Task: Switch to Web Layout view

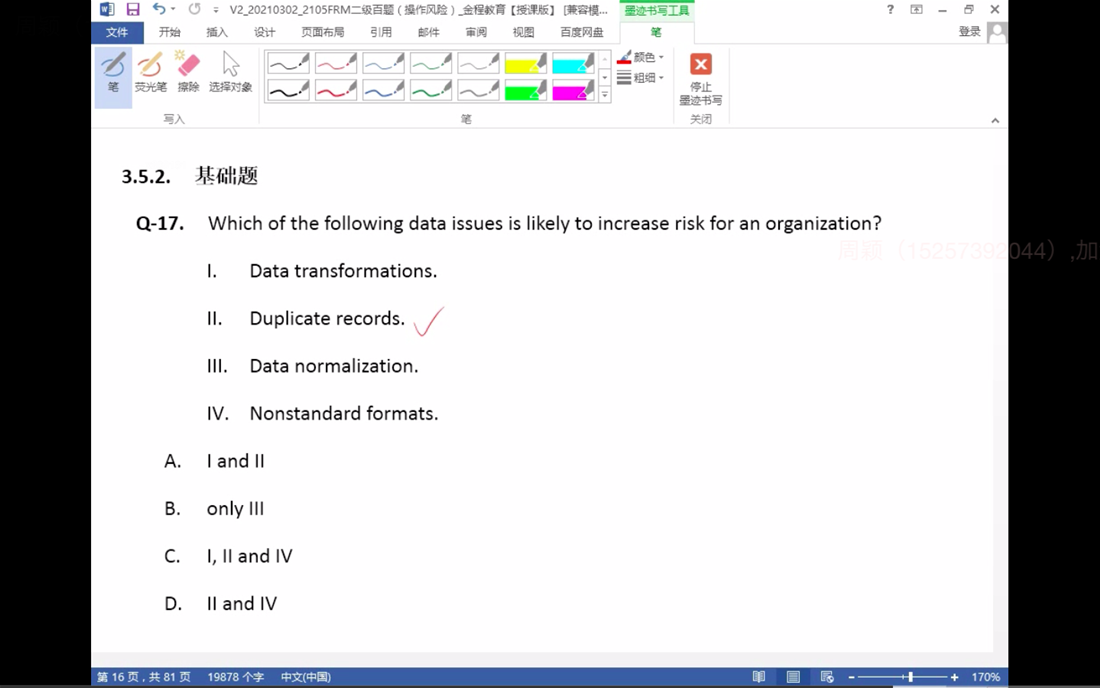Action: [827, 677]
